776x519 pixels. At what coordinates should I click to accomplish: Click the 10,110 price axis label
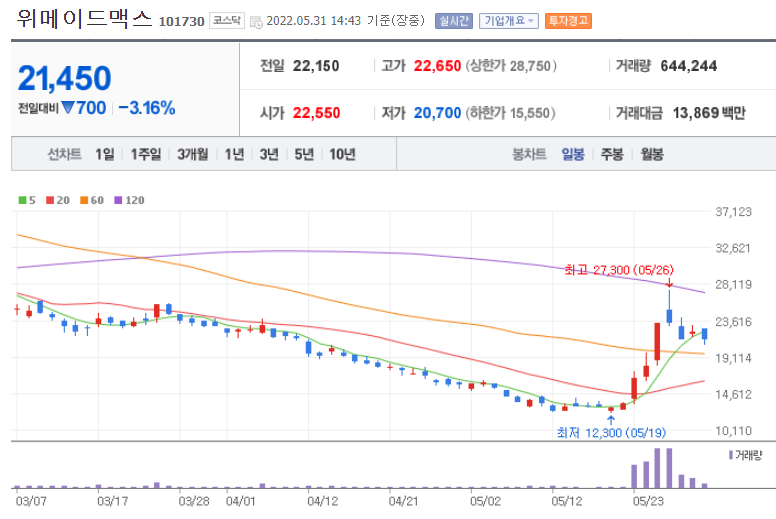coord(733,430)
